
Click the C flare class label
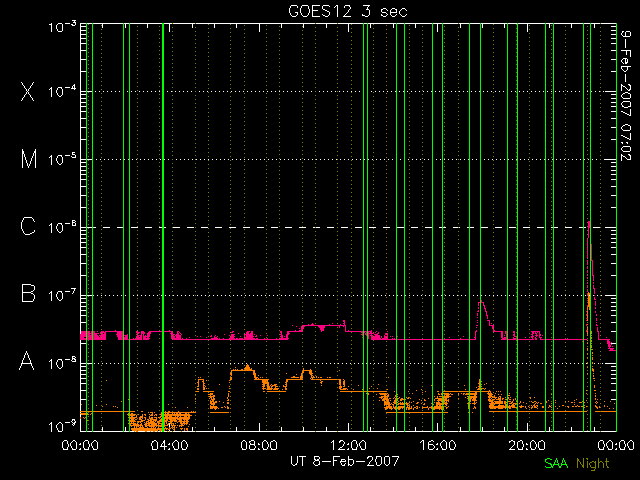click(x=28, y=226)
